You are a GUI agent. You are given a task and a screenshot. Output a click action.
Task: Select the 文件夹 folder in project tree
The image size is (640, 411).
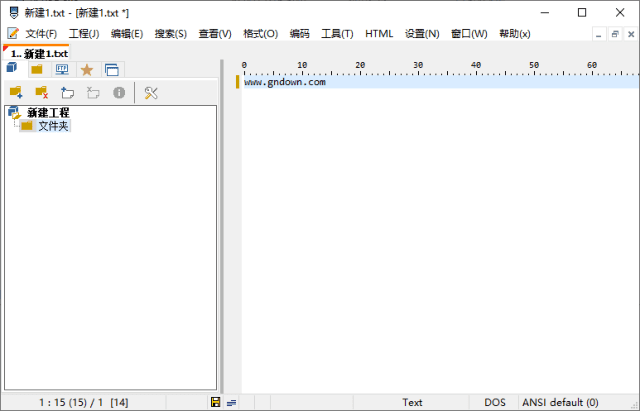(x=52, y=126)
